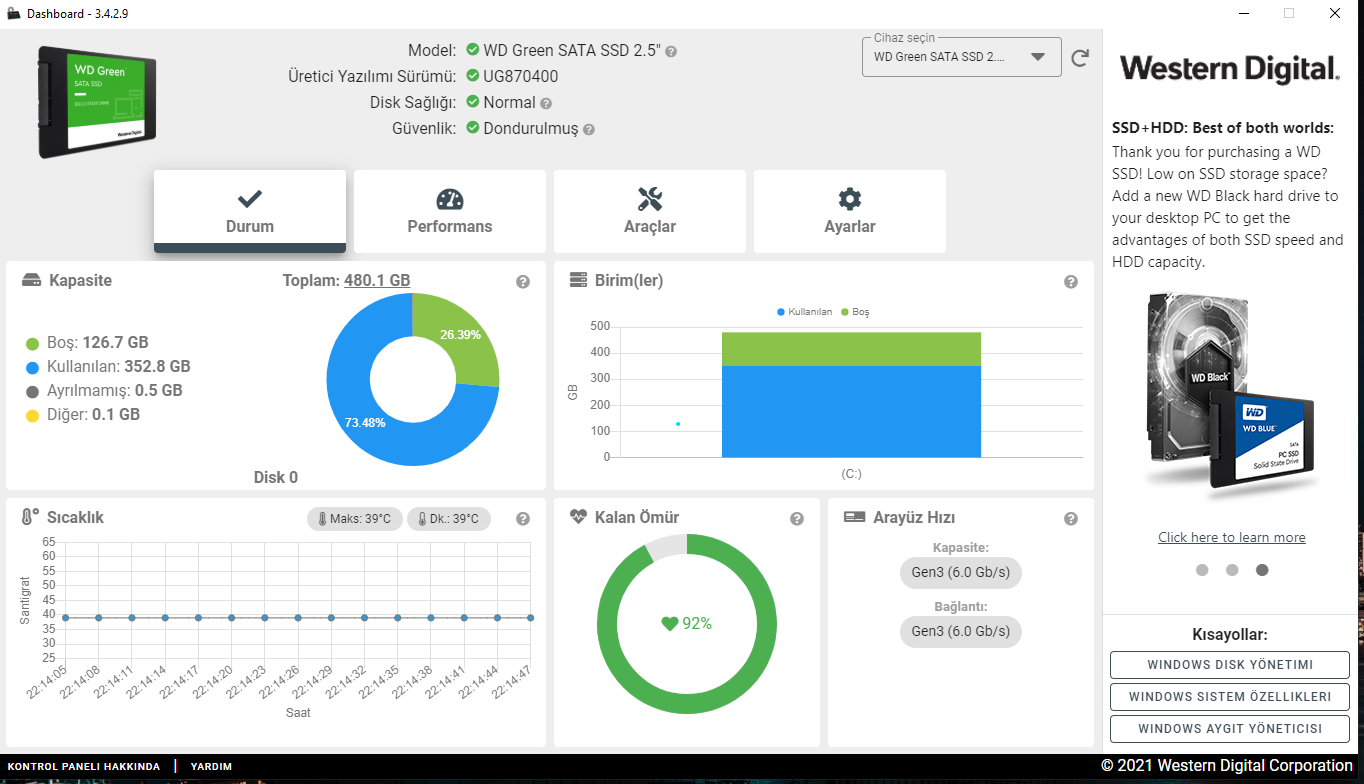Open the Kapasite panel help icon

click(523, 282)
